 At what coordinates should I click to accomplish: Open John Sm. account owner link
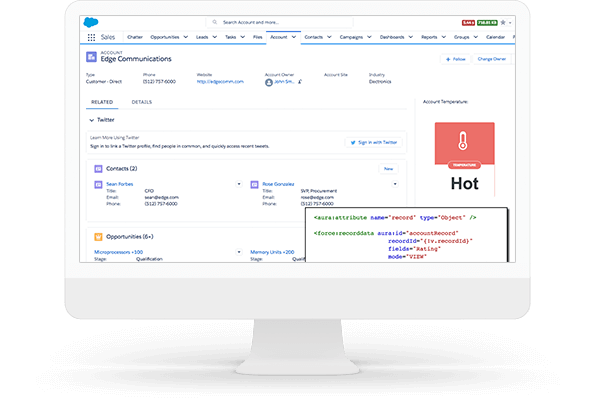pos(284,82)
